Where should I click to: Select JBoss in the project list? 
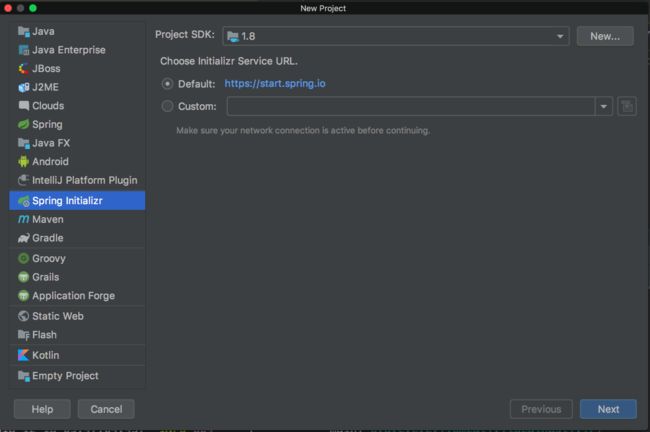point(77,69)
